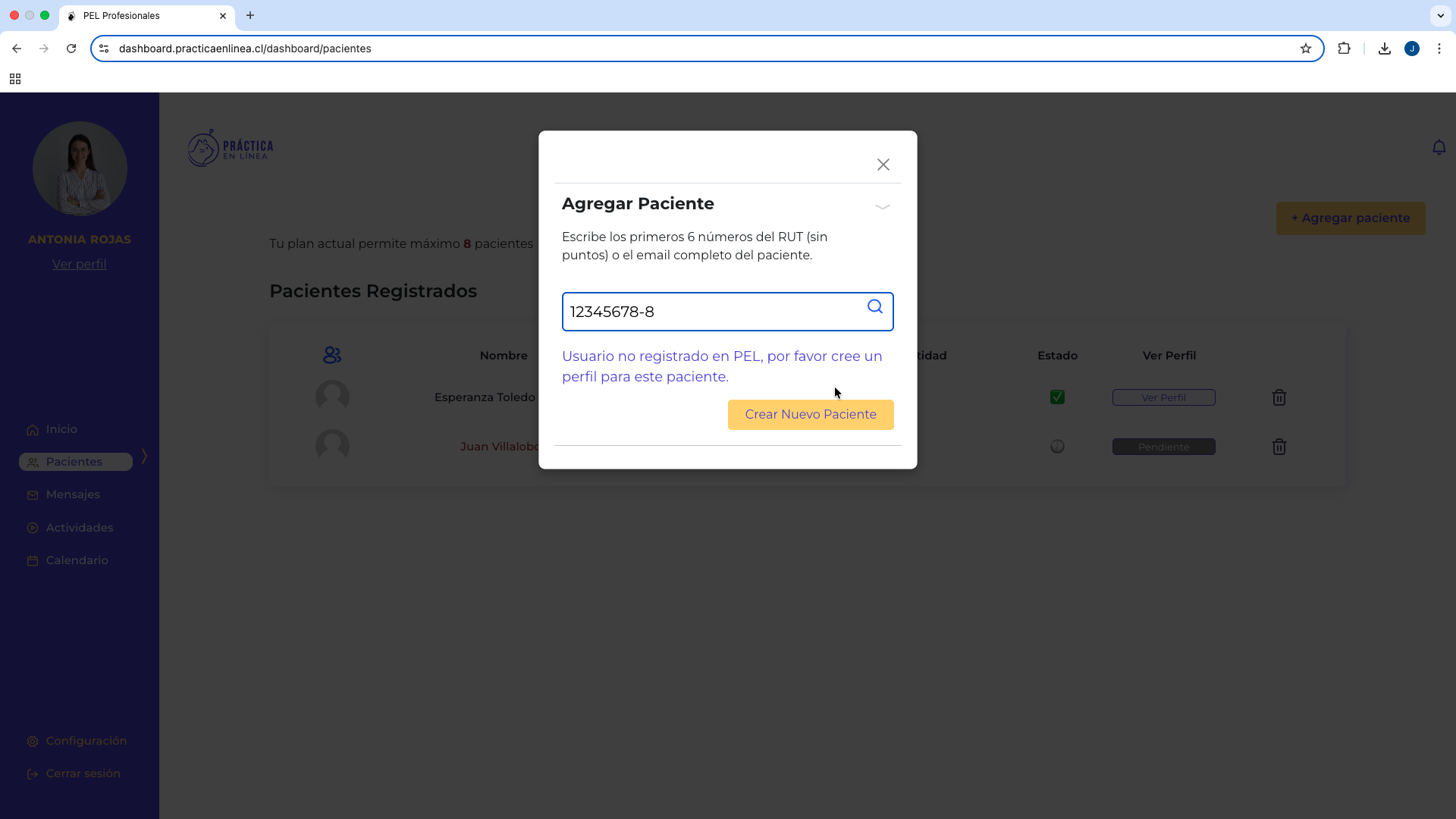Bookmark page with the star icon
Viewport: 1456px width, 819px height.
click(1305, 49)
